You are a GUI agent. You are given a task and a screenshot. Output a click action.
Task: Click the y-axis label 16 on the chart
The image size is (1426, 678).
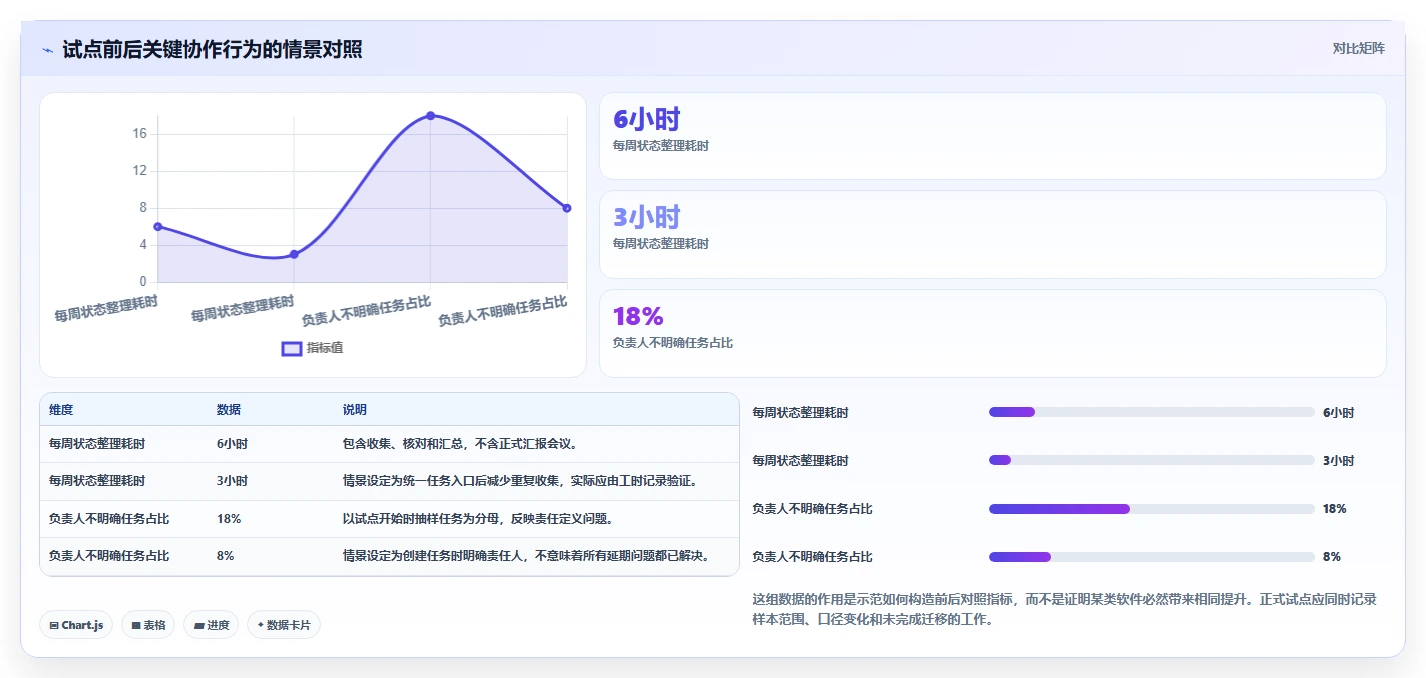(139, 134)
